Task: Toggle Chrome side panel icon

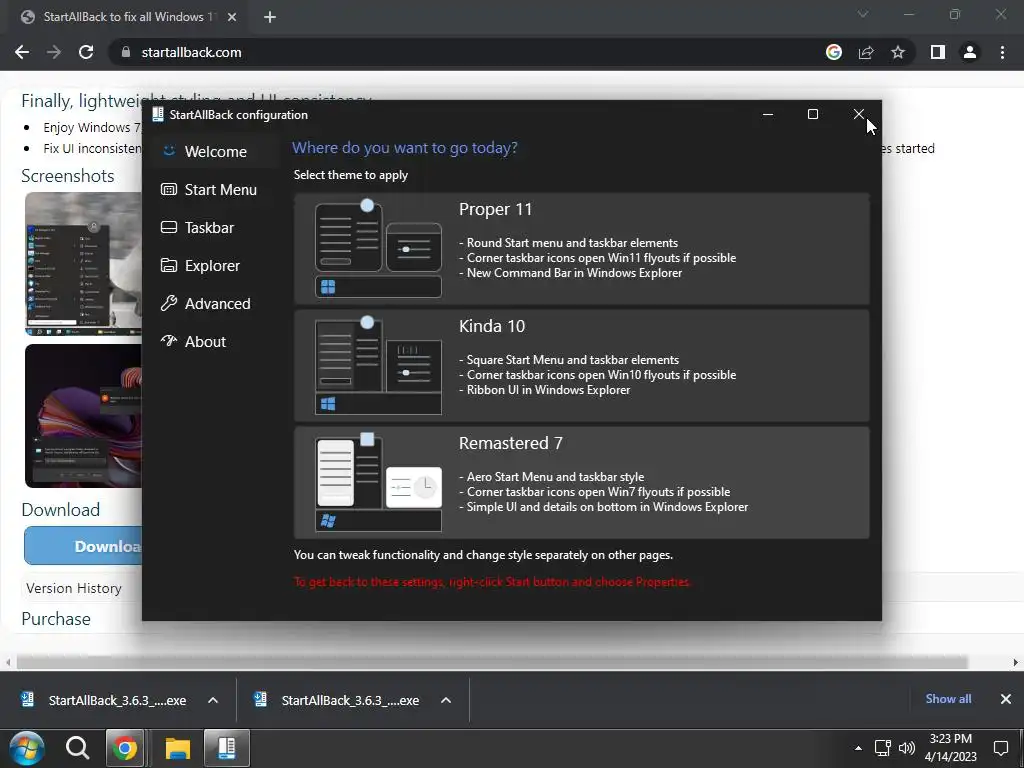Action: tap(938, 52)
